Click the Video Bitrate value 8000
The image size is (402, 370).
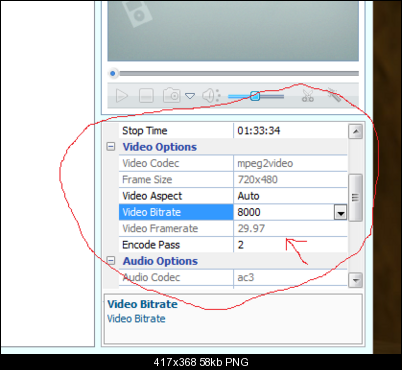[x=249, y=212]
